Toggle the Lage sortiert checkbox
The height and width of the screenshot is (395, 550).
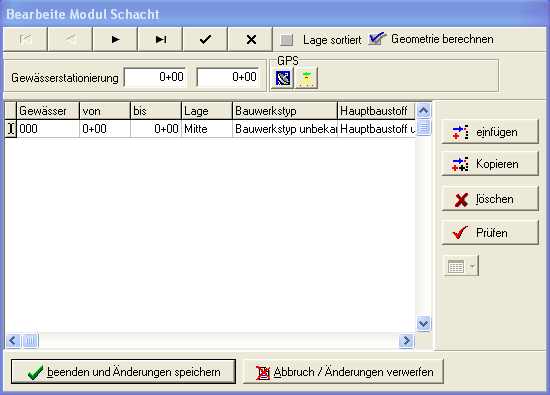[x=287, y=40]
